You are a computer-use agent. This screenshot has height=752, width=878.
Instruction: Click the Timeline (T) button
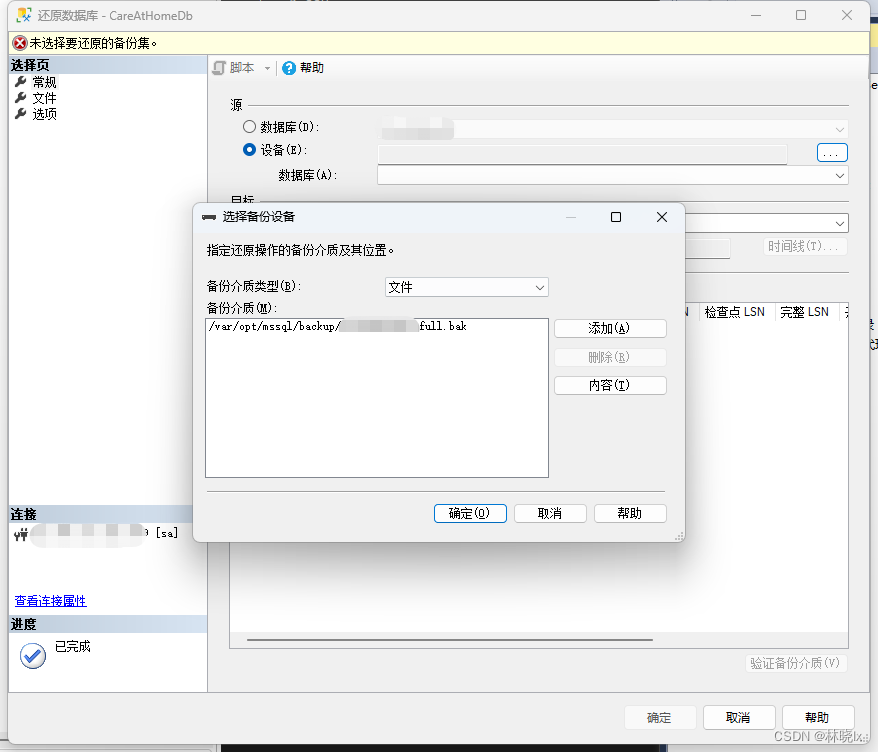(x=805, y=246)
